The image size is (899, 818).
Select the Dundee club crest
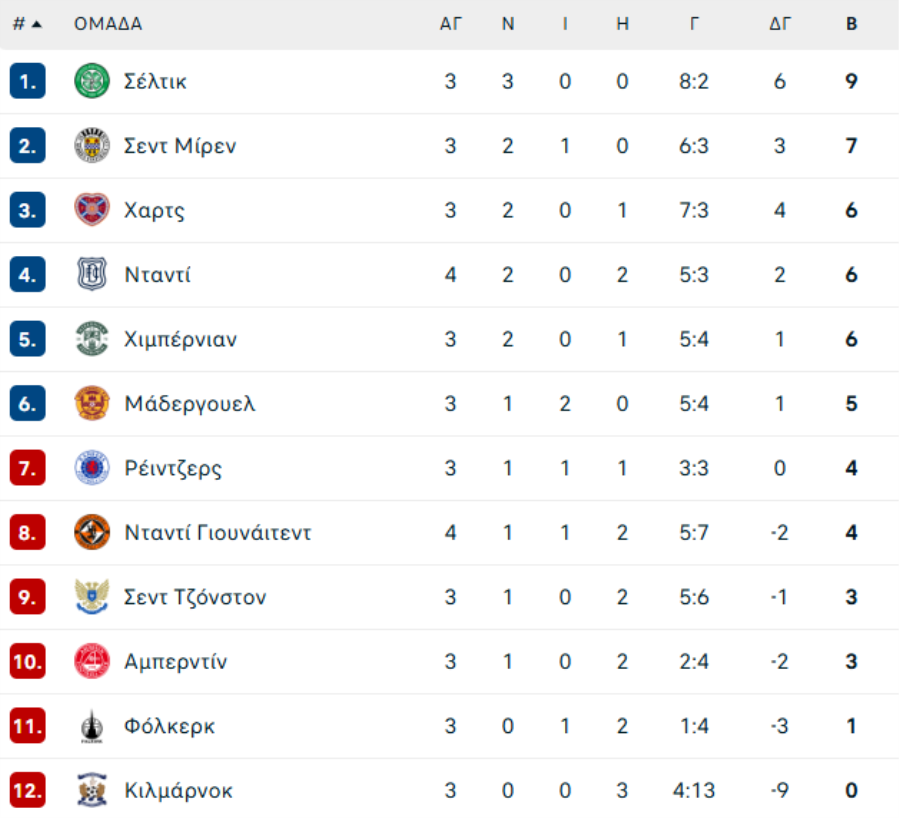click(92, 275)
